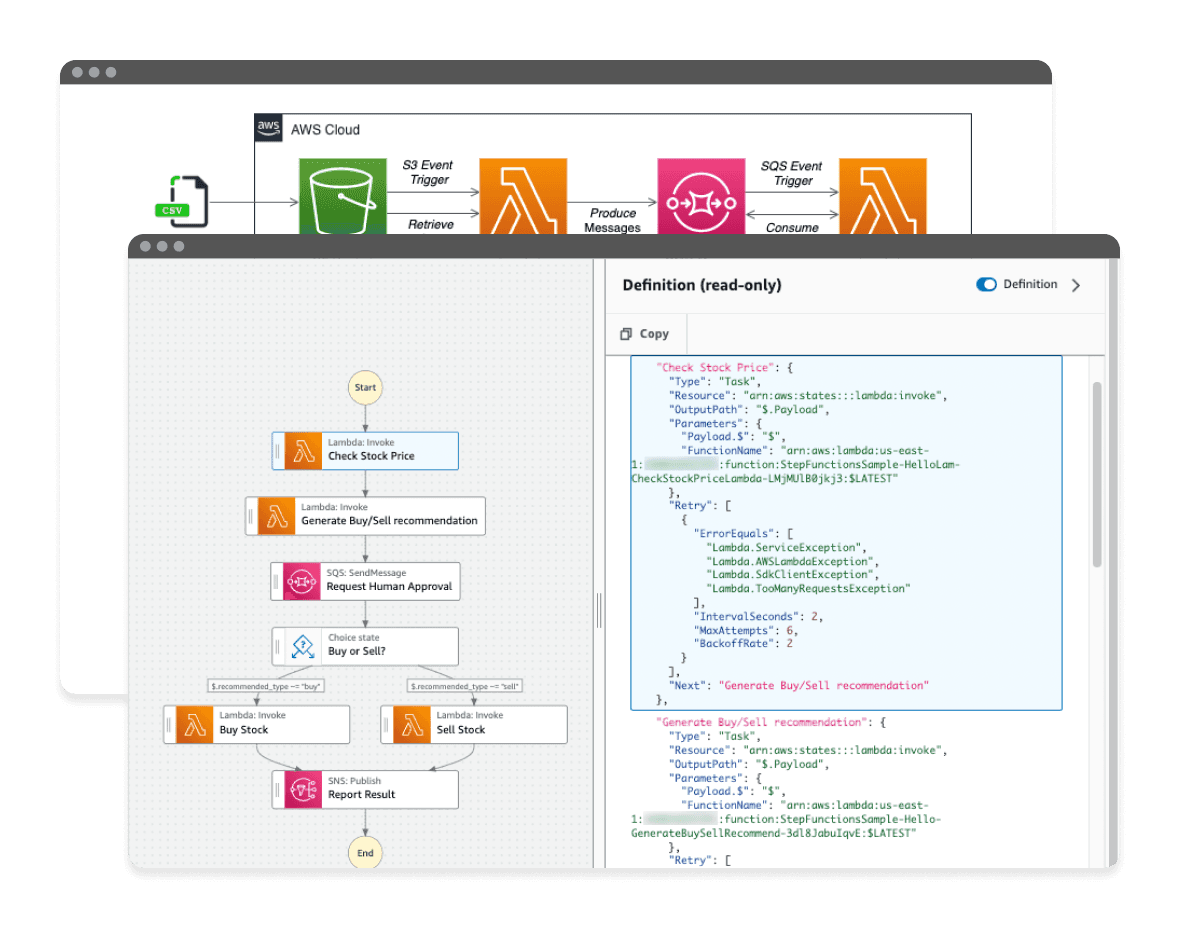The image size is (1180, 928).
Task: Click the drag handle on Buy Stock state
Action: [x=170, y=724]
